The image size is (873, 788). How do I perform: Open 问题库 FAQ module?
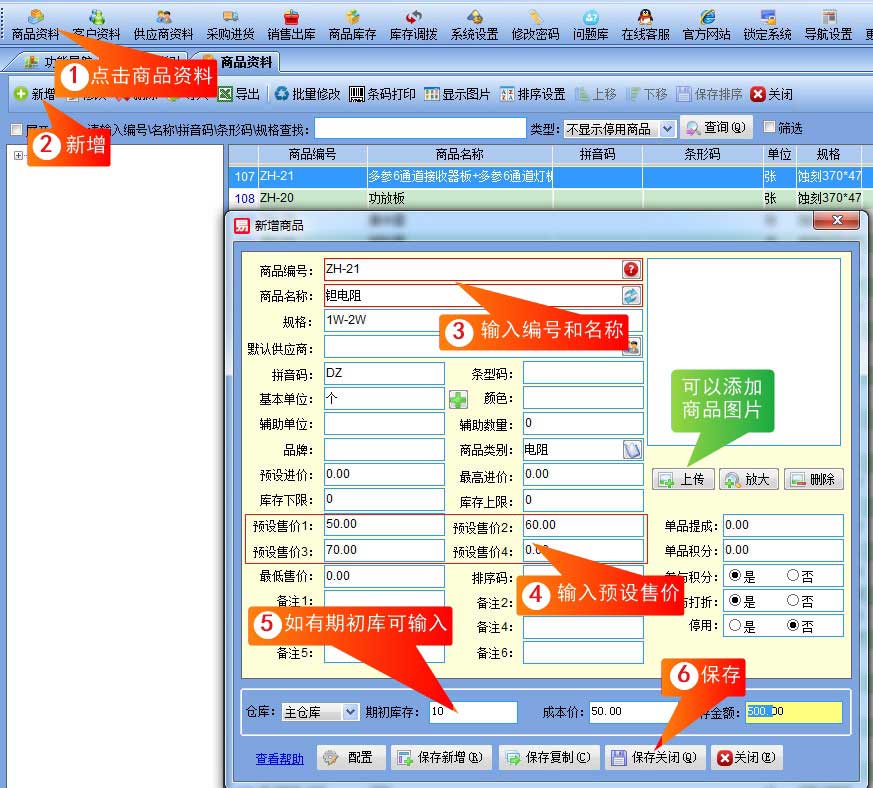point(590,26)
